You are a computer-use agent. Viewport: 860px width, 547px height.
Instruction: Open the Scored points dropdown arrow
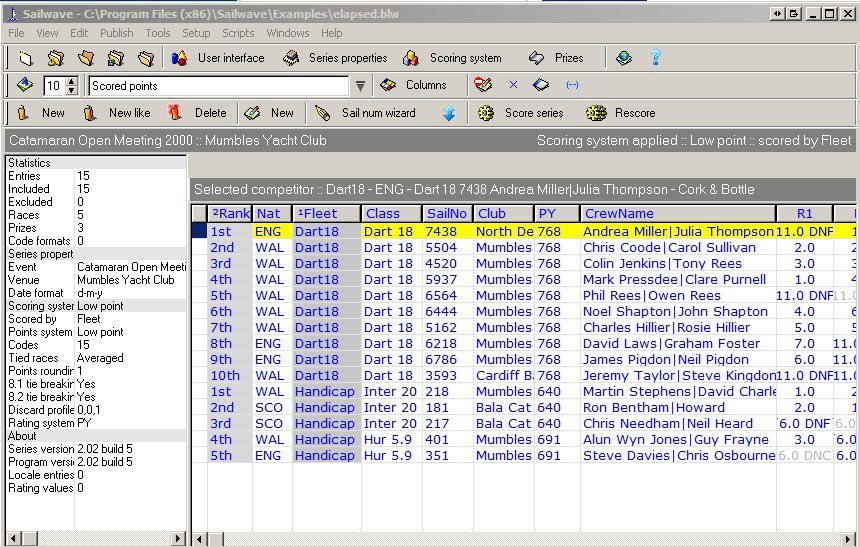pos(360,86)
